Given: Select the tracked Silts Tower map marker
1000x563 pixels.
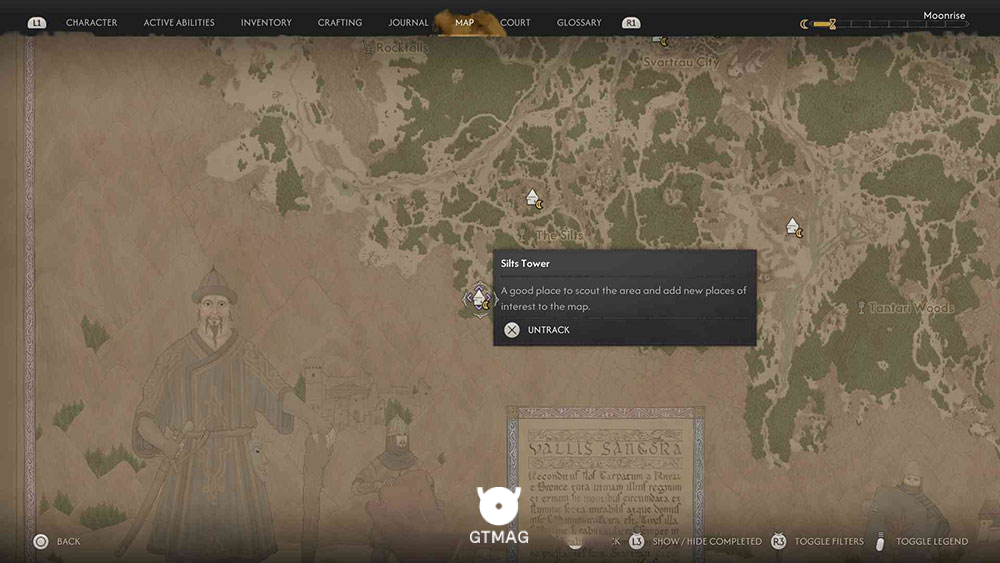Looking at the screenshot, I should click(x=480, y=298).
